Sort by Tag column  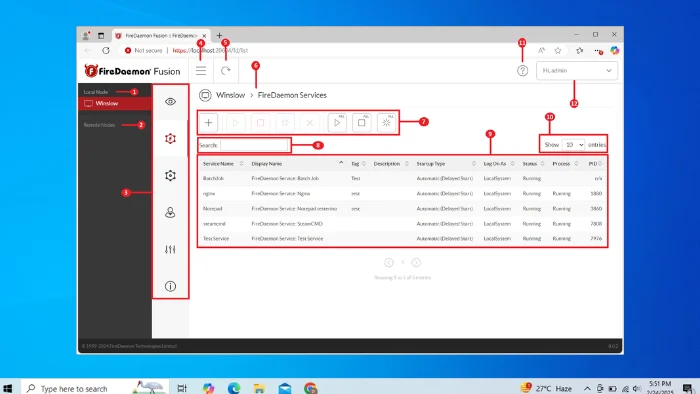358,164
